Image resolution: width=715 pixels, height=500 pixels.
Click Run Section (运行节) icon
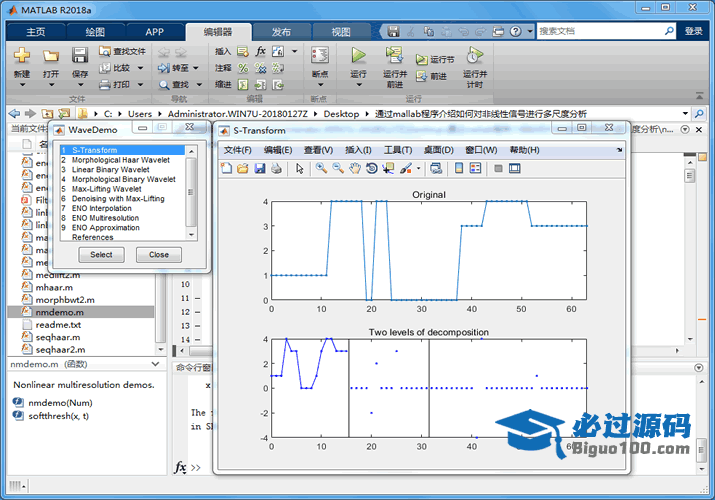click(421, 60)
